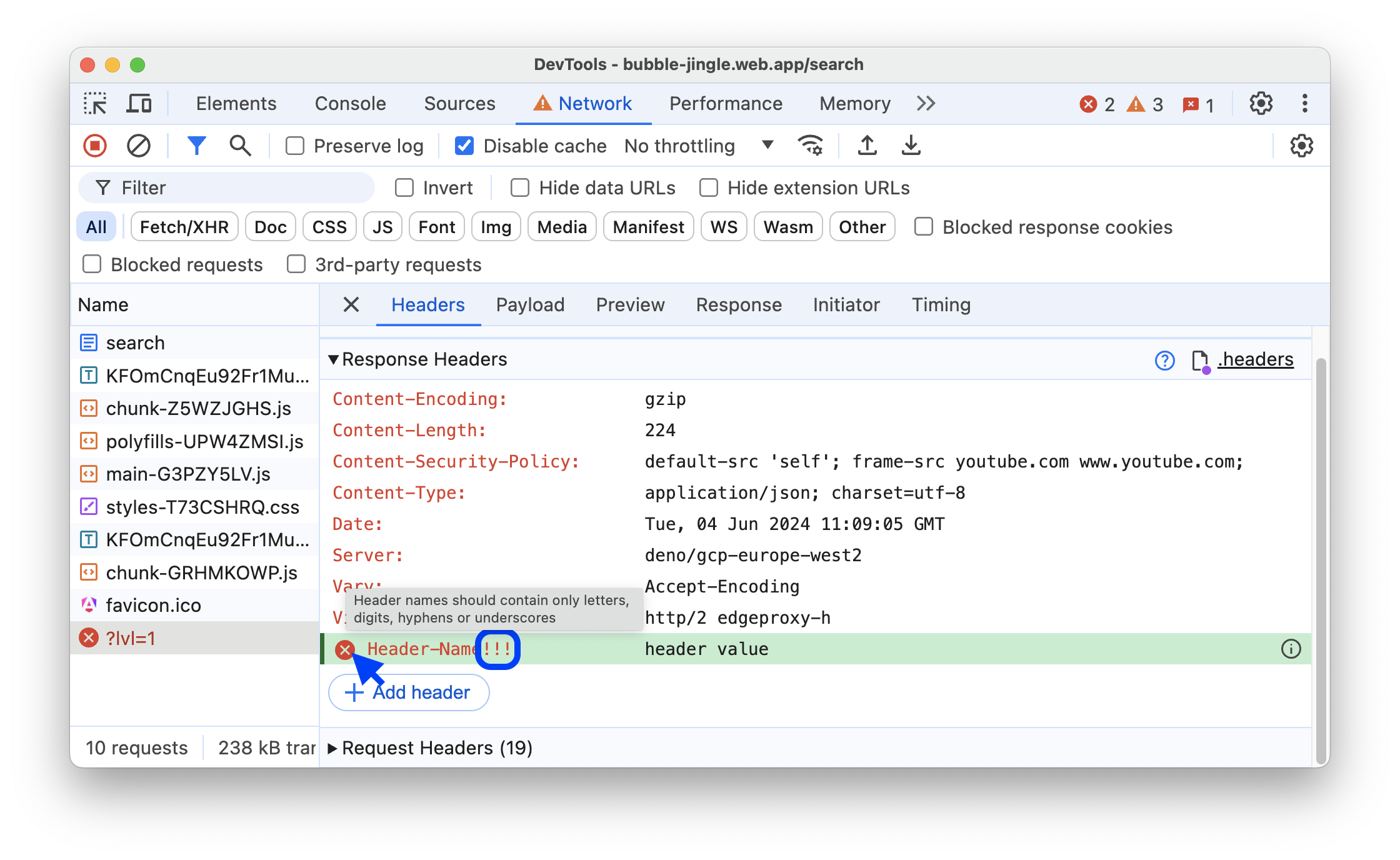Click the clear Network log icon
Viewport: 1400px width, 860px height.
138,146
